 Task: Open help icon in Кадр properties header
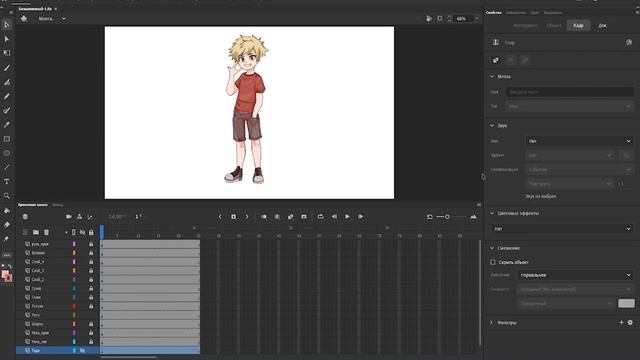coord(629,42)
